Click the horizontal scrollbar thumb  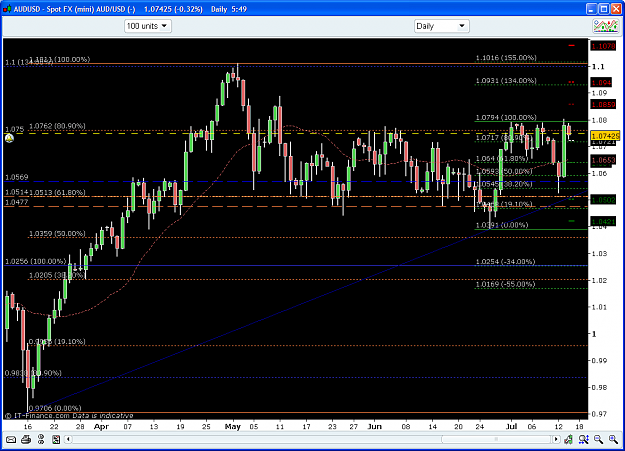point(496,439)
